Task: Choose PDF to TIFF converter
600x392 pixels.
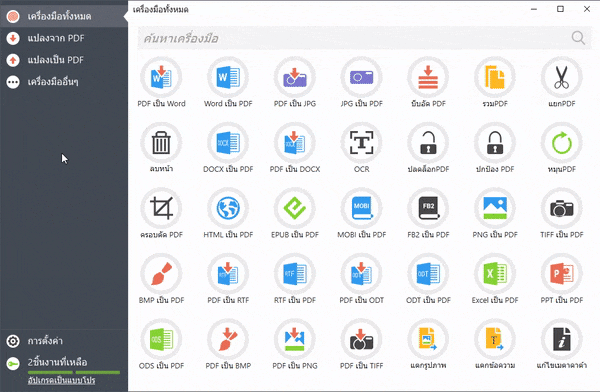Action: [x=361, y=340]
